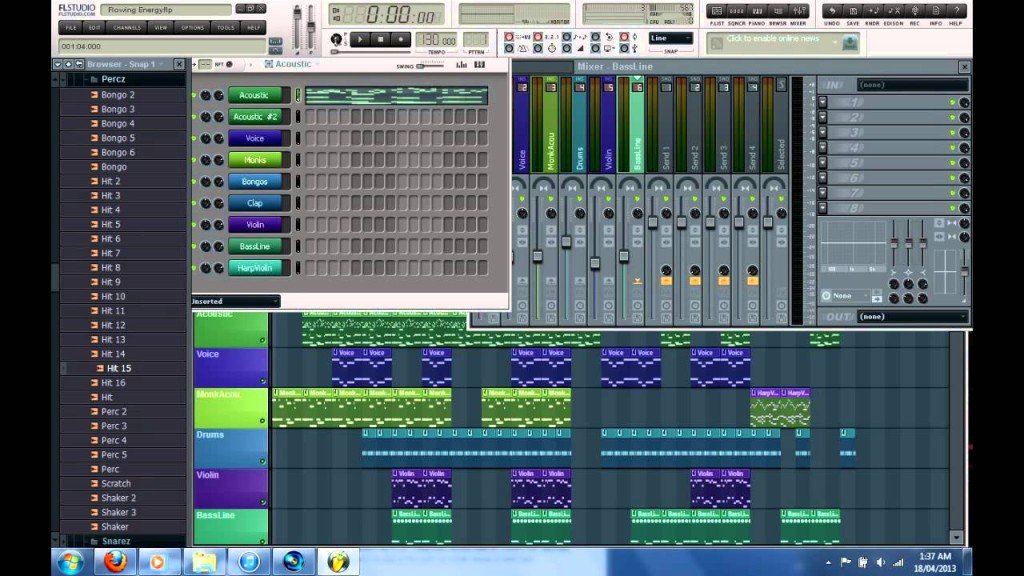Toggle Send 1 orange send switch

tap(665, 281)
